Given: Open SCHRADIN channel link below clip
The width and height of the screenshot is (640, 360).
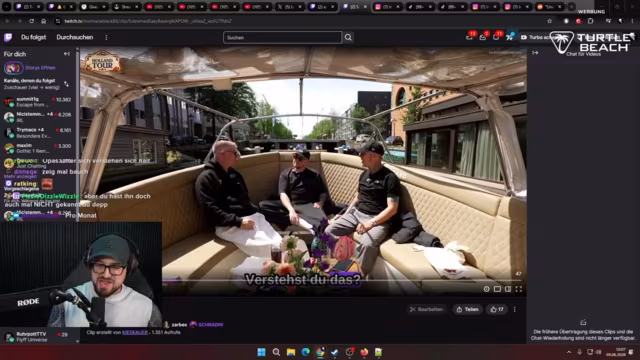Looking at the screenshot, I should point(211,325).
